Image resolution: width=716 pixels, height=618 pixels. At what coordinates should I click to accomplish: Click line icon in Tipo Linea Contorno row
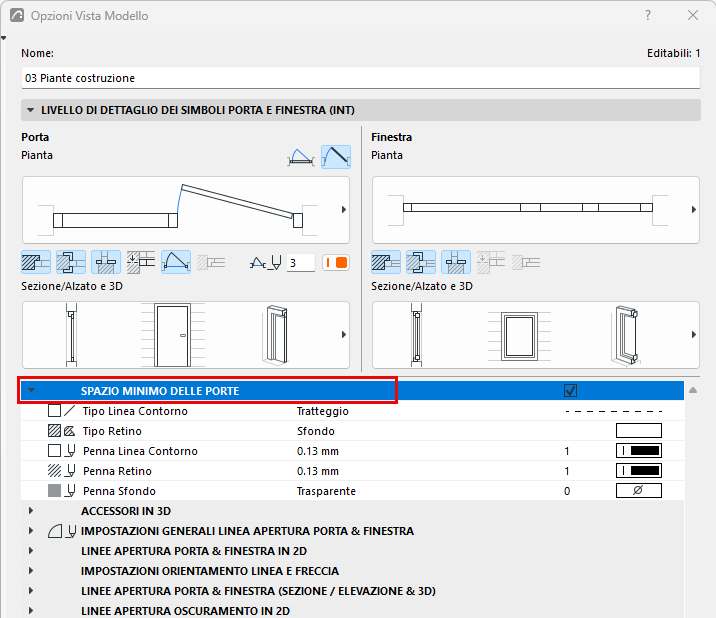pos(70,411)
